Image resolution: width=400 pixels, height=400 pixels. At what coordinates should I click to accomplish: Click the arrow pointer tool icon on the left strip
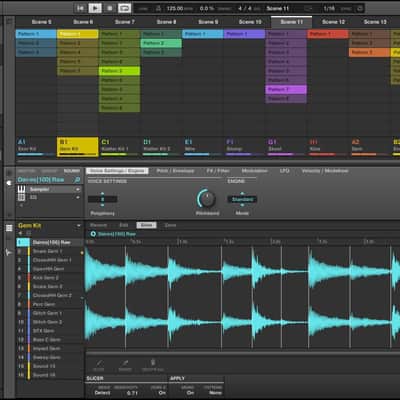click(8, 252)
